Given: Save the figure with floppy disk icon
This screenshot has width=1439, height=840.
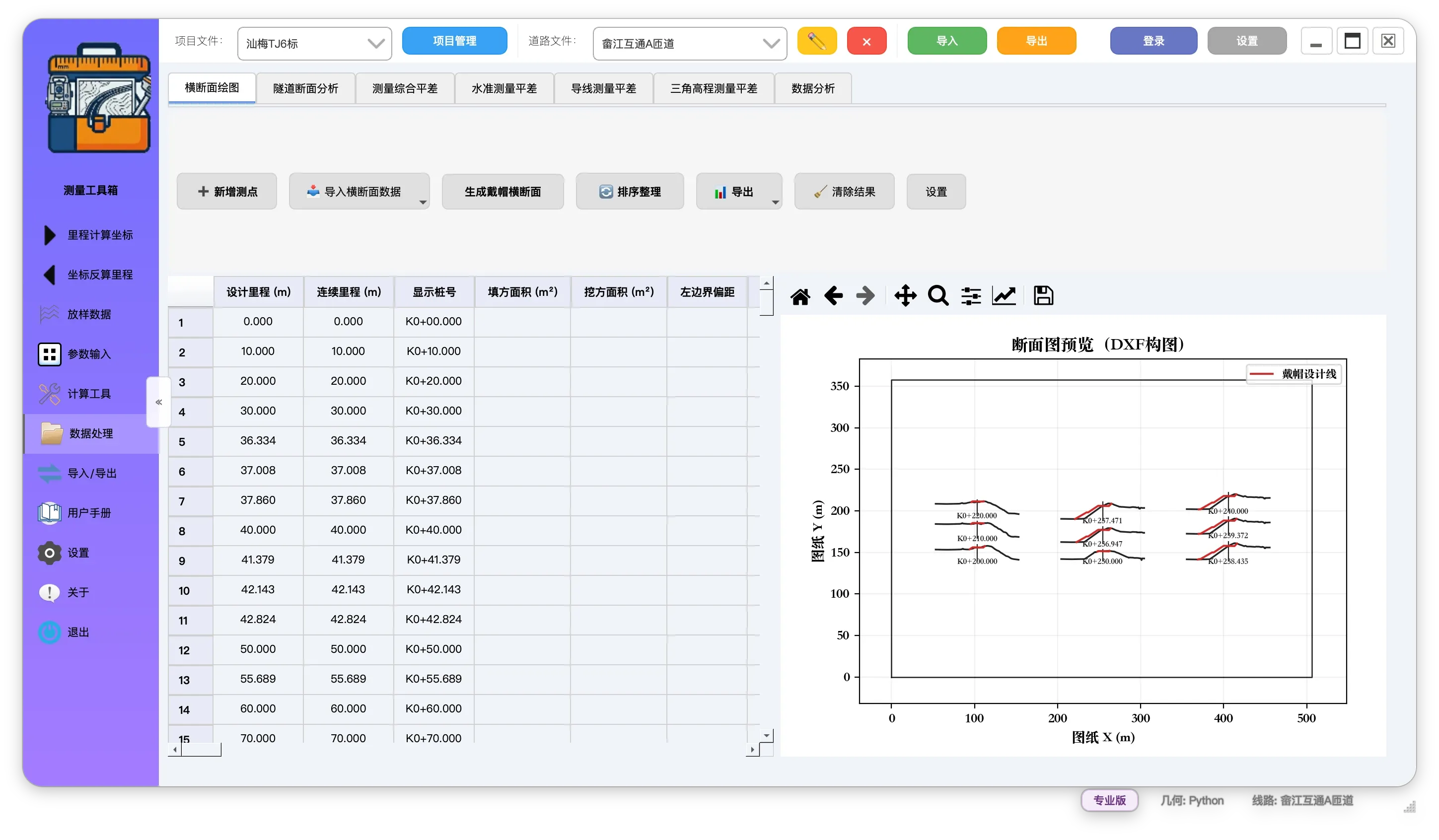Looking at the screenshot, I should (1043, 296).
